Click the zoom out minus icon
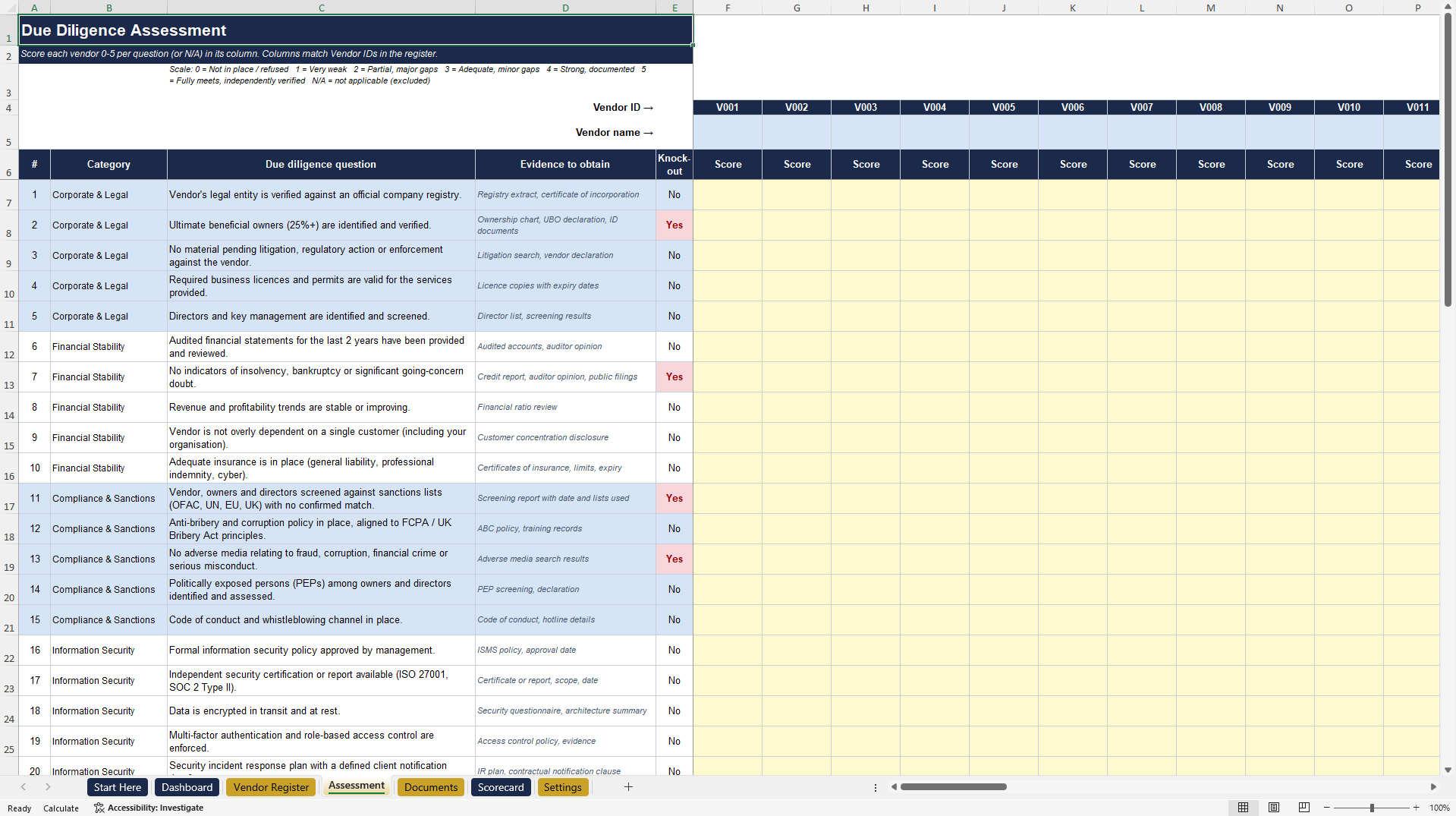This screenshot has width=1456, height=816. click(x=1327, y=808)
